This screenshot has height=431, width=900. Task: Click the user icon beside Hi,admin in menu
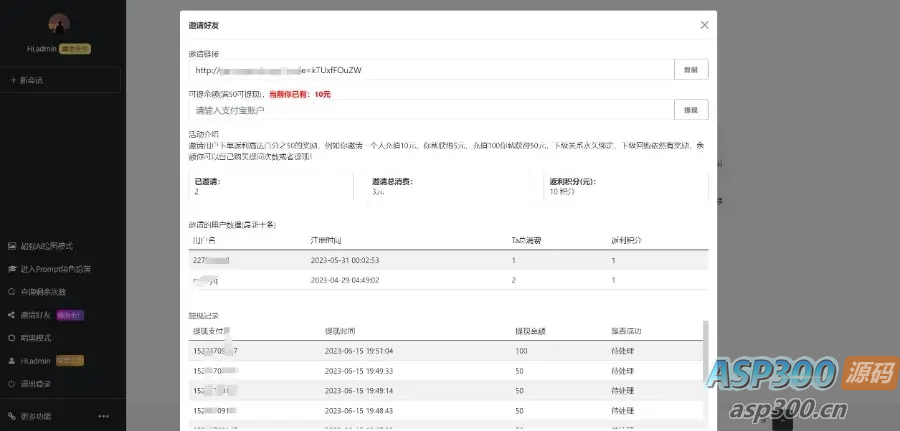pyautogui.click(x=11, y=361)
